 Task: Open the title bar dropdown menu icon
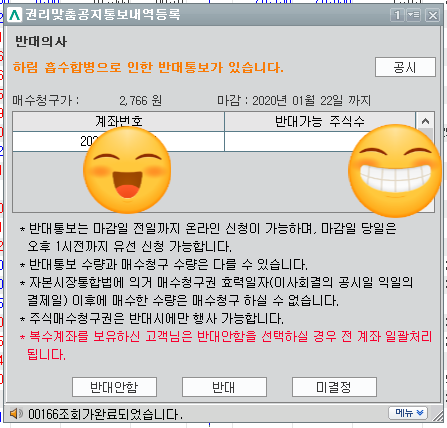pos(414,15)
